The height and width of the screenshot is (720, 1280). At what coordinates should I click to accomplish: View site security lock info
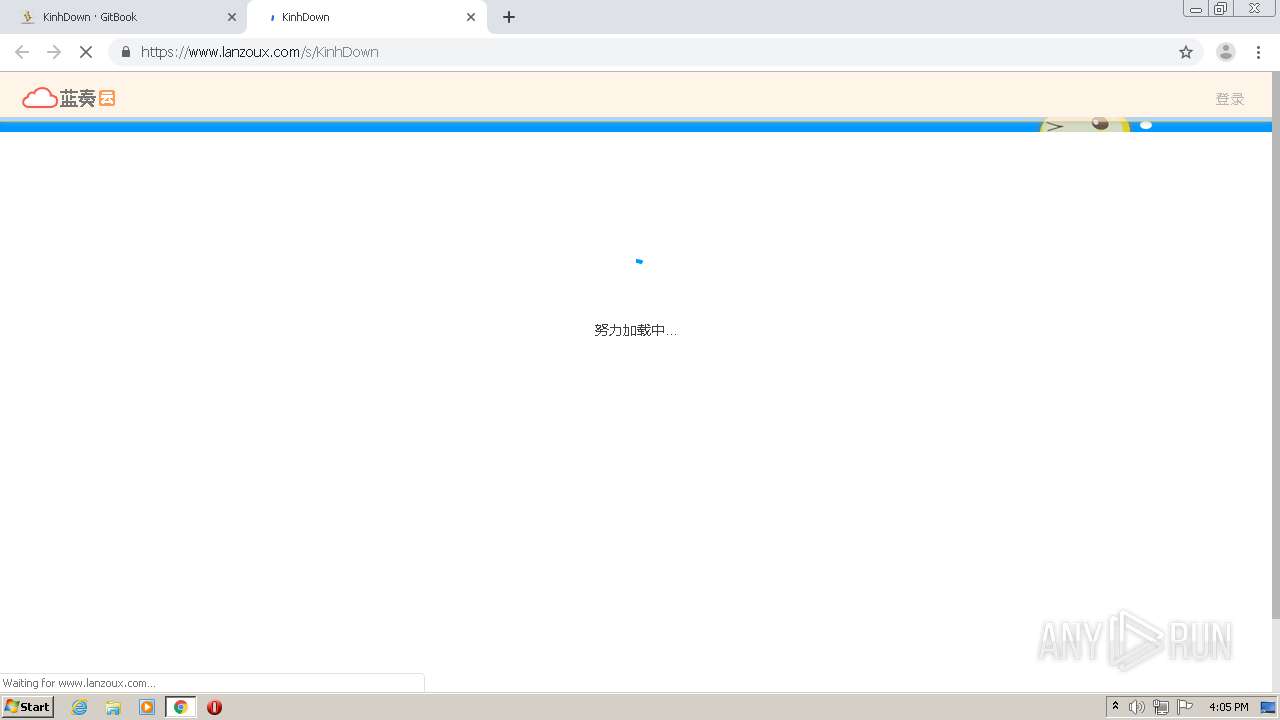126,52
